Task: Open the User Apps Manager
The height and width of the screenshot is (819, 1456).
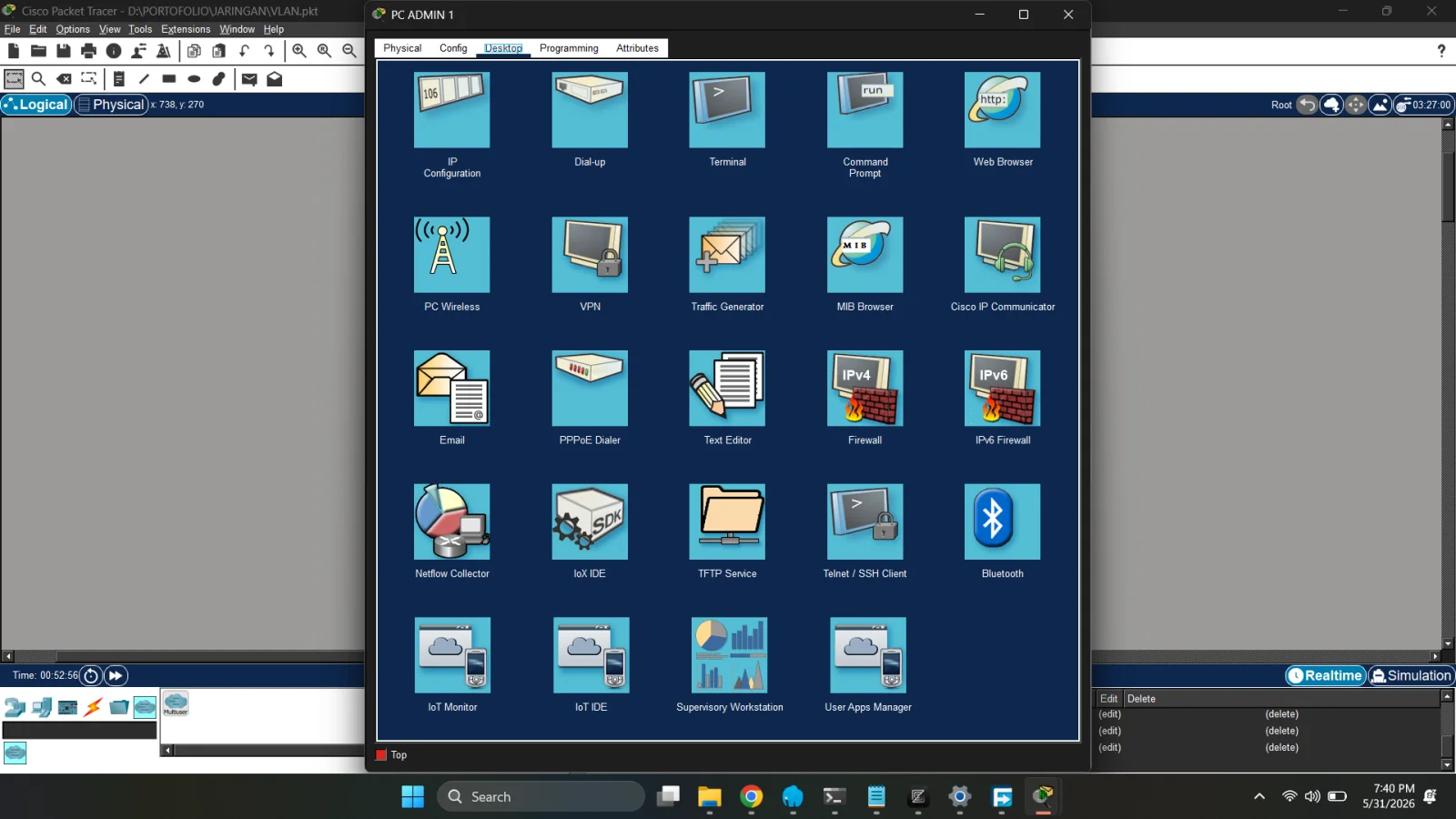Action: 868,655
